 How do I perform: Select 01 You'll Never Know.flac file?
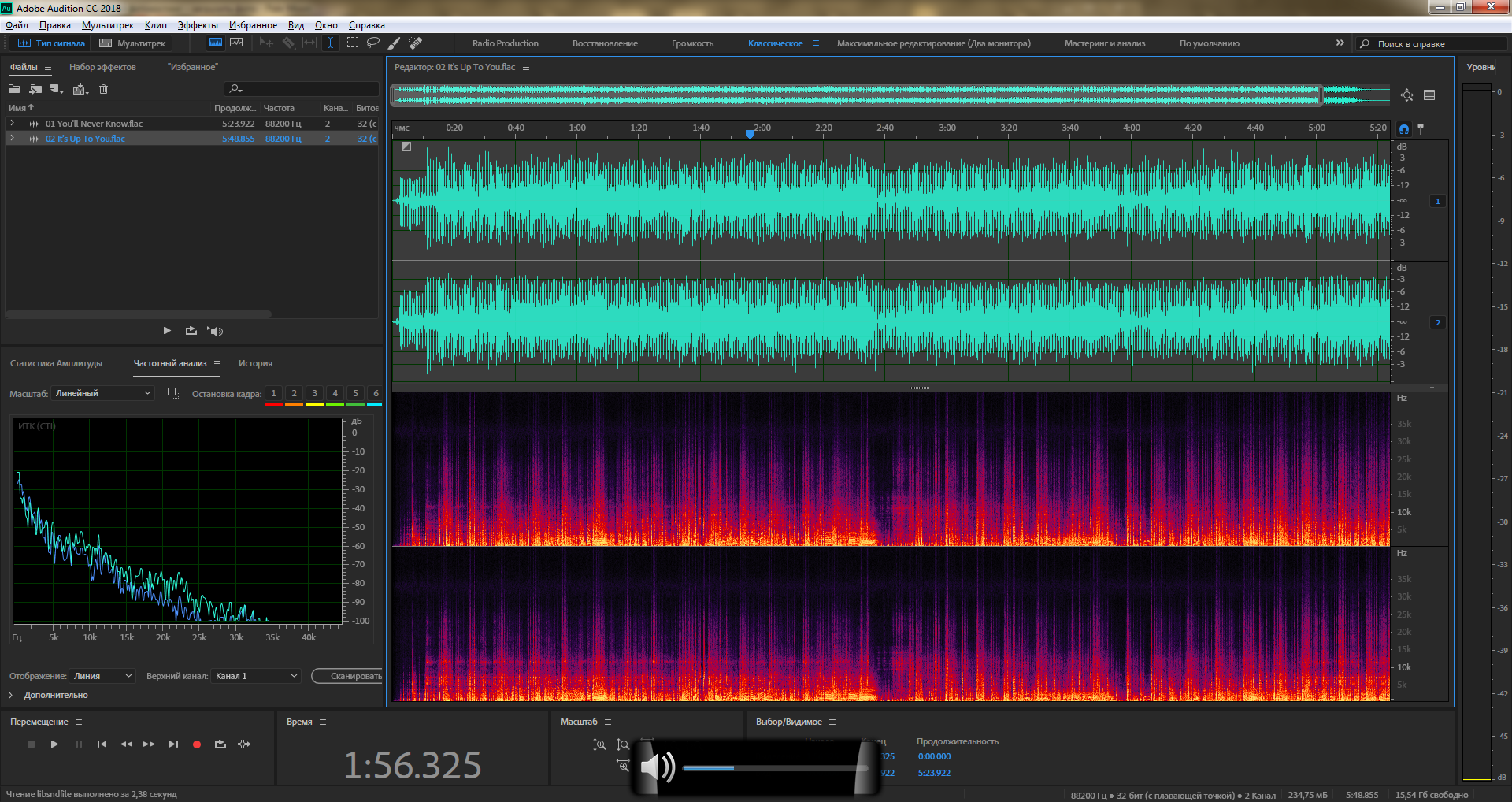tap(94, 124)
